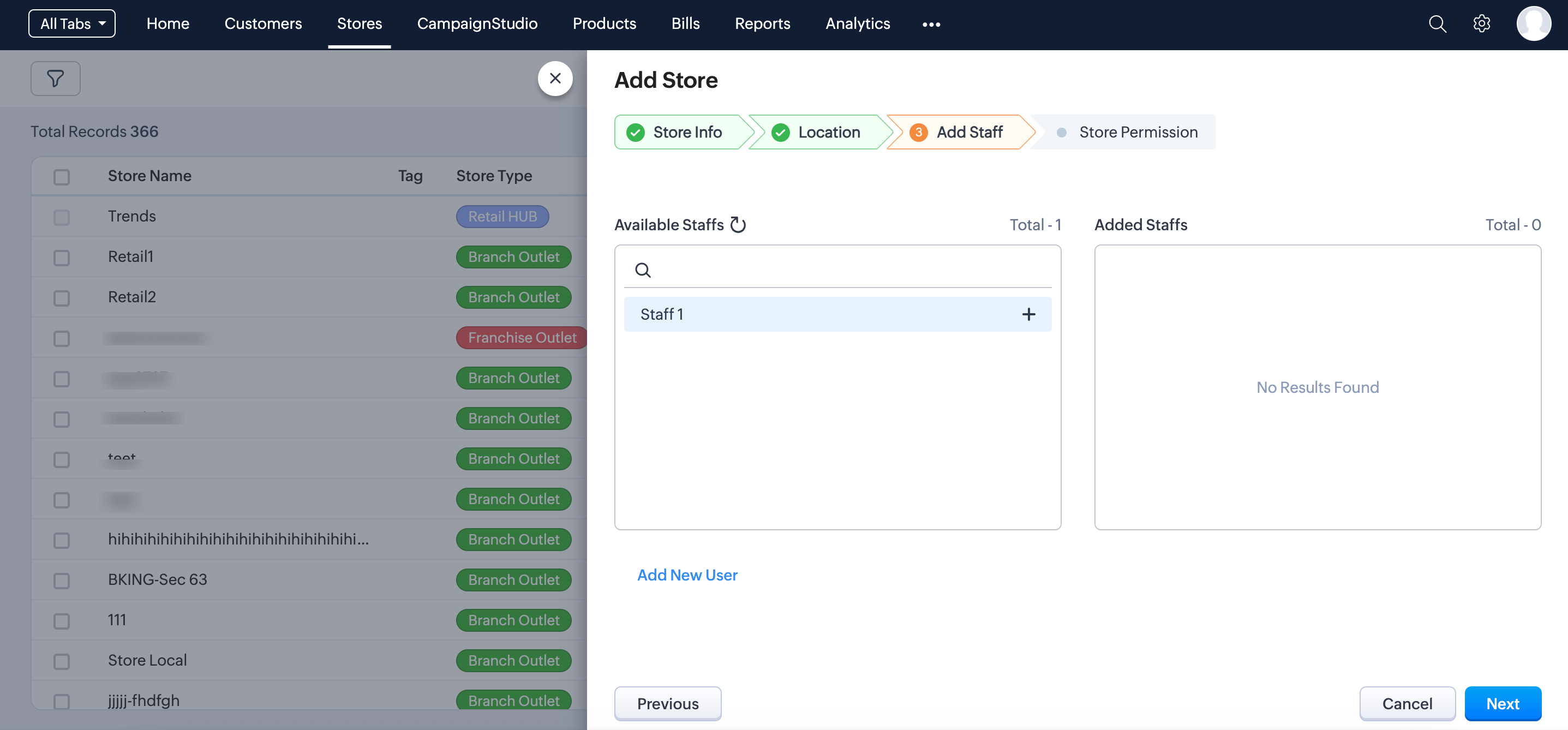Check the Retail1 store checkbox
The height and width of the screenshot is (730, 1568).
62,258
